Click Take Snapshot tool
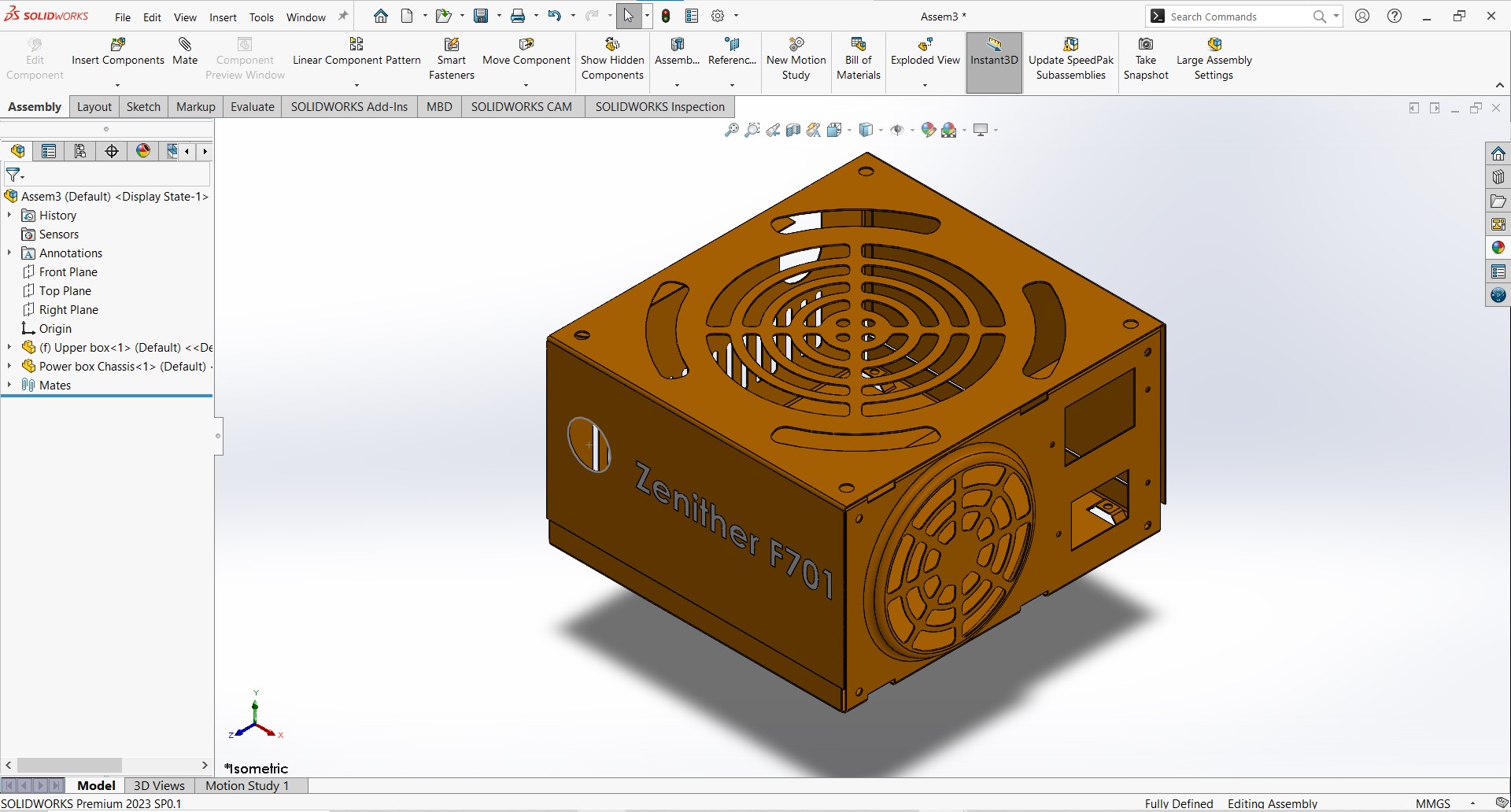The image size is (1511, 812). (x=1146, y=59)
